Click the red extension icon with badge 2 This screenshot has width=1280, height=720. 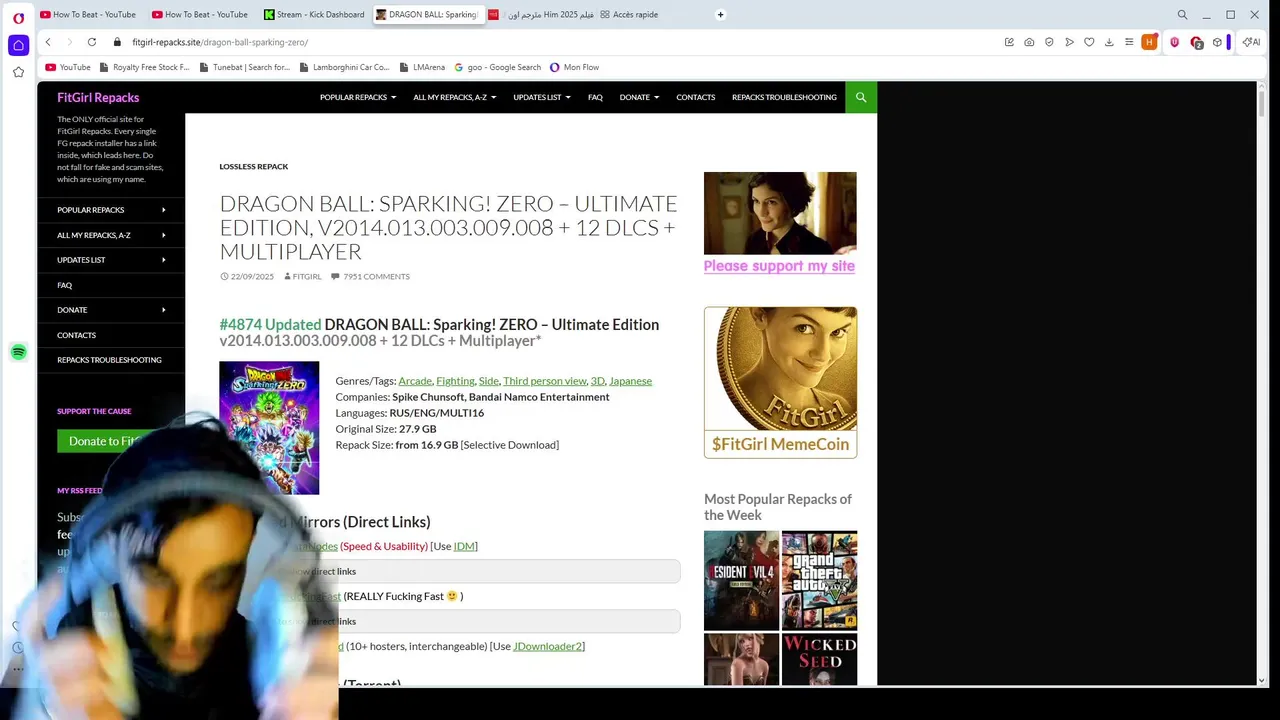pyautogui.click(x=1196, y=43)
